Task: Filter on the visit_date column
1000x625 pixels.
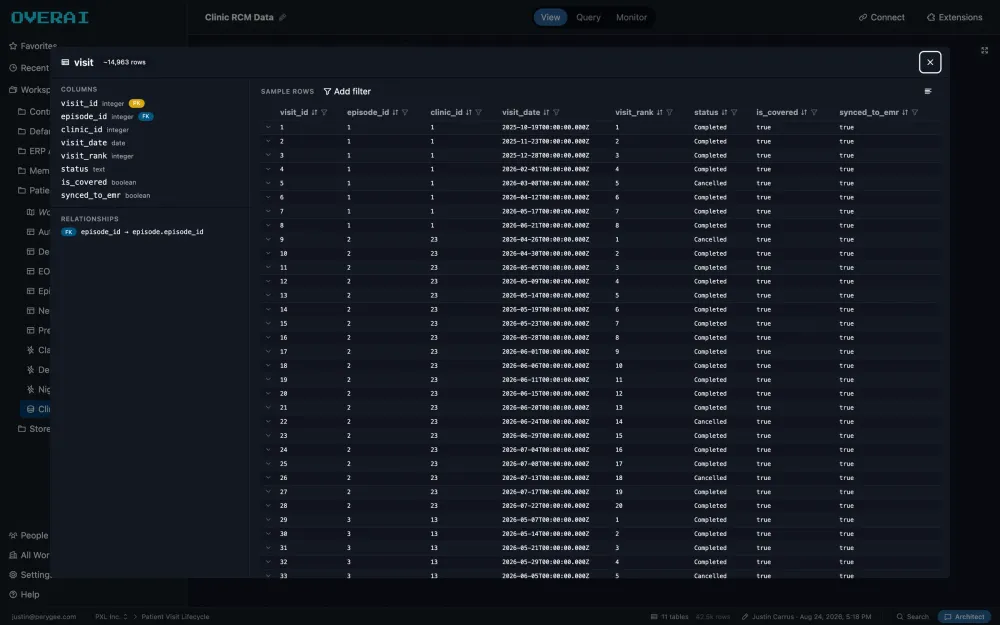Action: pyautogui.click(x=556, y=112)
